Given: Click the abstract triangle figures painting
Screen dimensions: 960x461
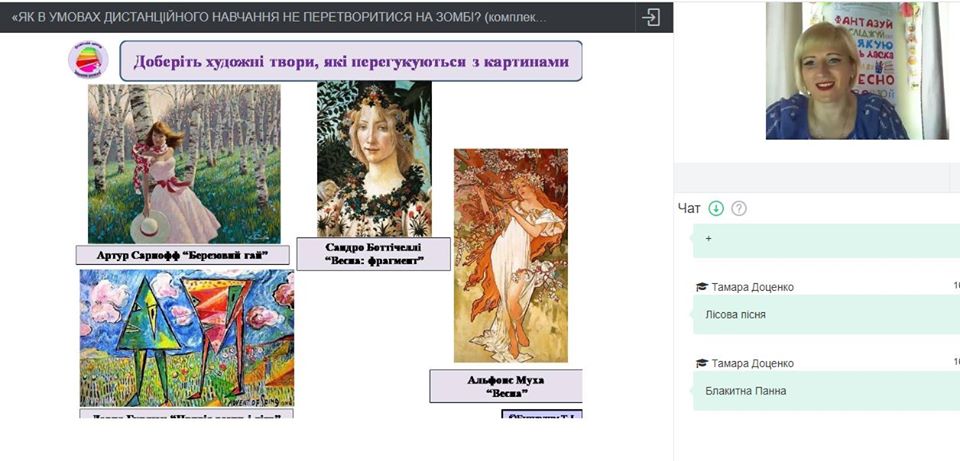Looking at the screenshot, I should click(x=187, y=338).
